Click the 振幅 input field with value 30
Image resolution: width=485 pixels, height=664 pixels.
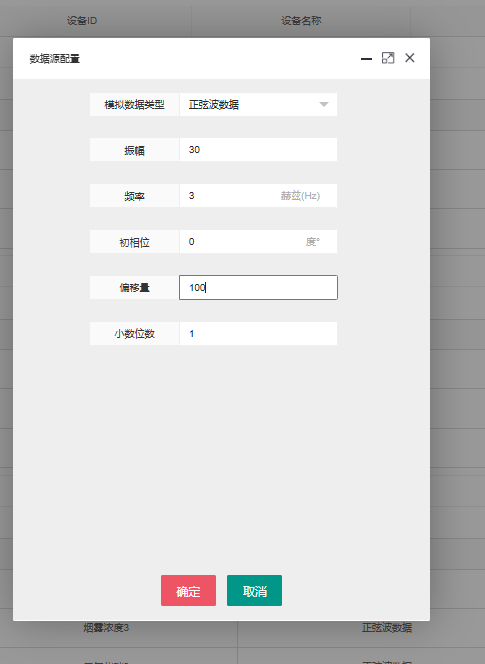pos(258,149)
